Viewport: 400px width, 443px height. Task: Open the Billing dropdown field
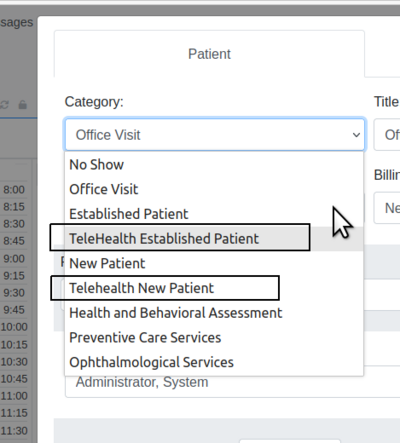click(x=387, y=208)
